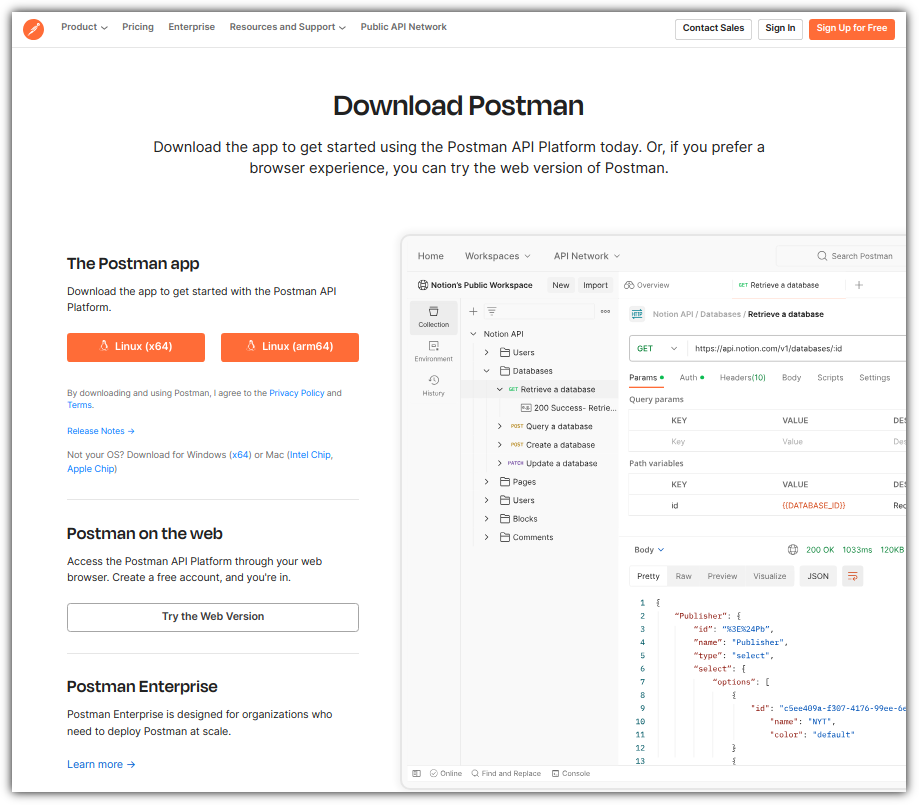Image resolution: width=919 pixels, height=805 pixels.
Task: Switch to the Scripts tab
Action: 830,378
